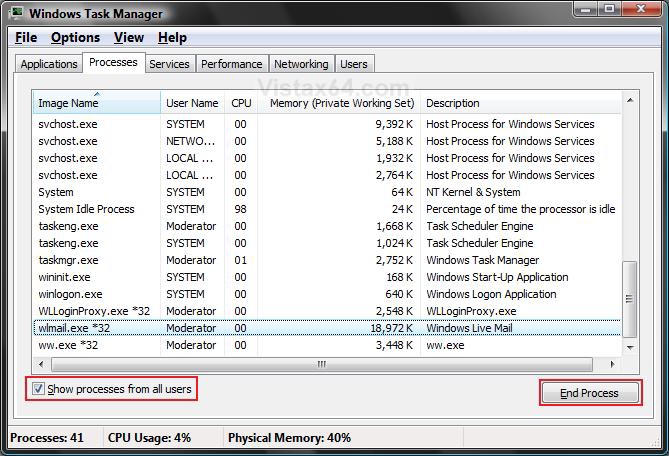Image resolution: width=669 pixels, height=456 pixels.
Task: Click the horizontal scrollbar thumb
Action: 322,364
